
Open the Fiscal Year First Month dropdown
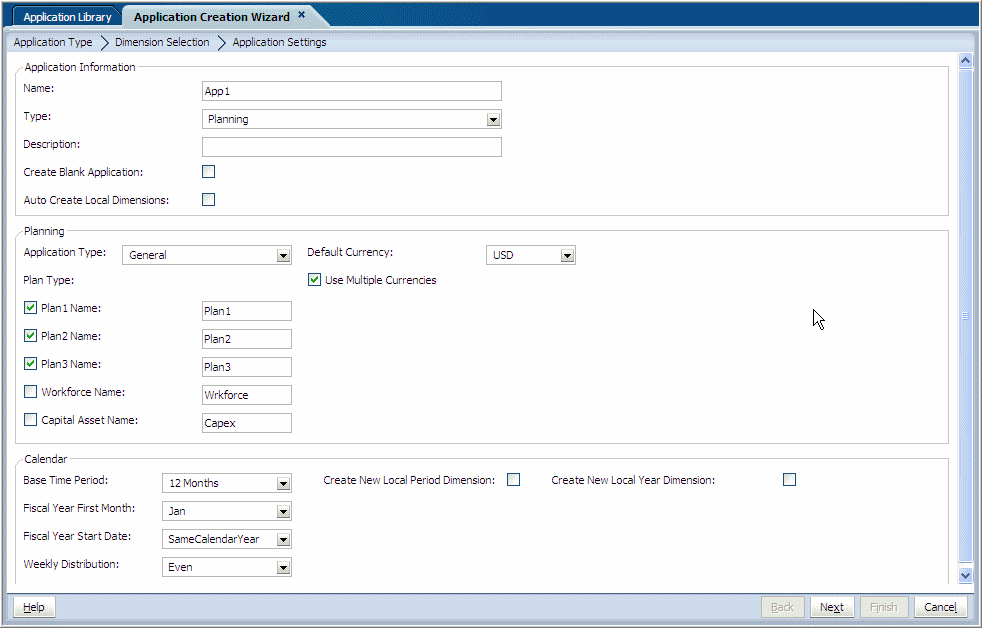283,511
